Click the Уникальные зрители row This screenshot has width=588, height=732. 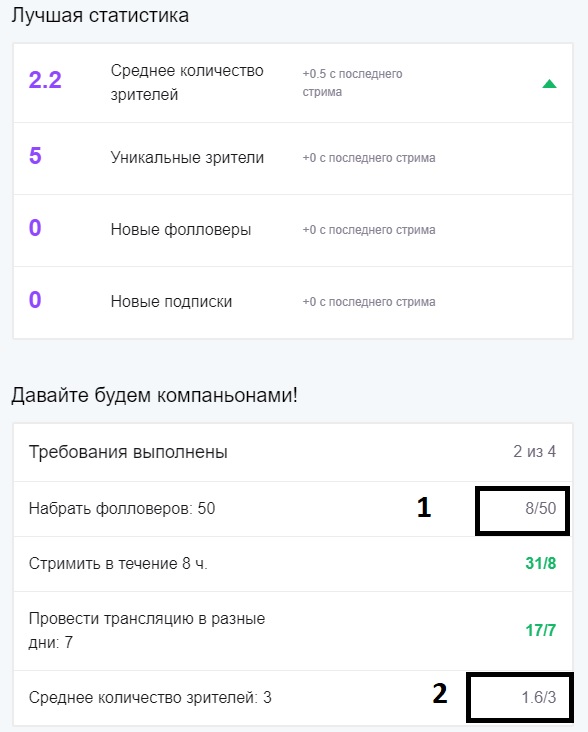pos(293,159)
